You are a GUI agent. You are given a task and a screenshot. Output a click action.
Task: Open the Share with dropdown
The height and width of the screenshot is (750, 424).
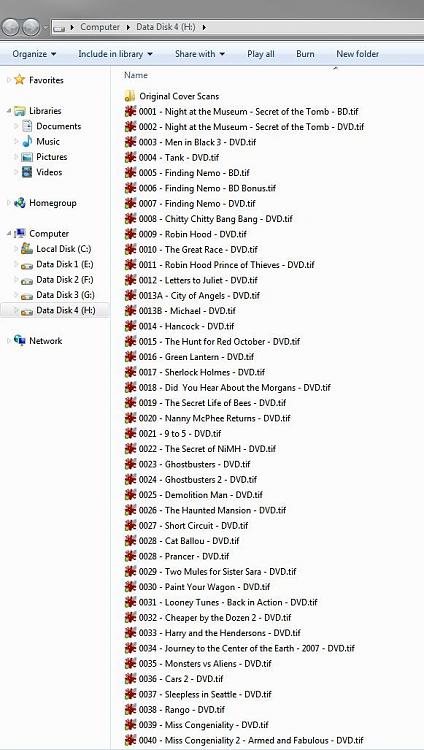[x=200, y=54]
